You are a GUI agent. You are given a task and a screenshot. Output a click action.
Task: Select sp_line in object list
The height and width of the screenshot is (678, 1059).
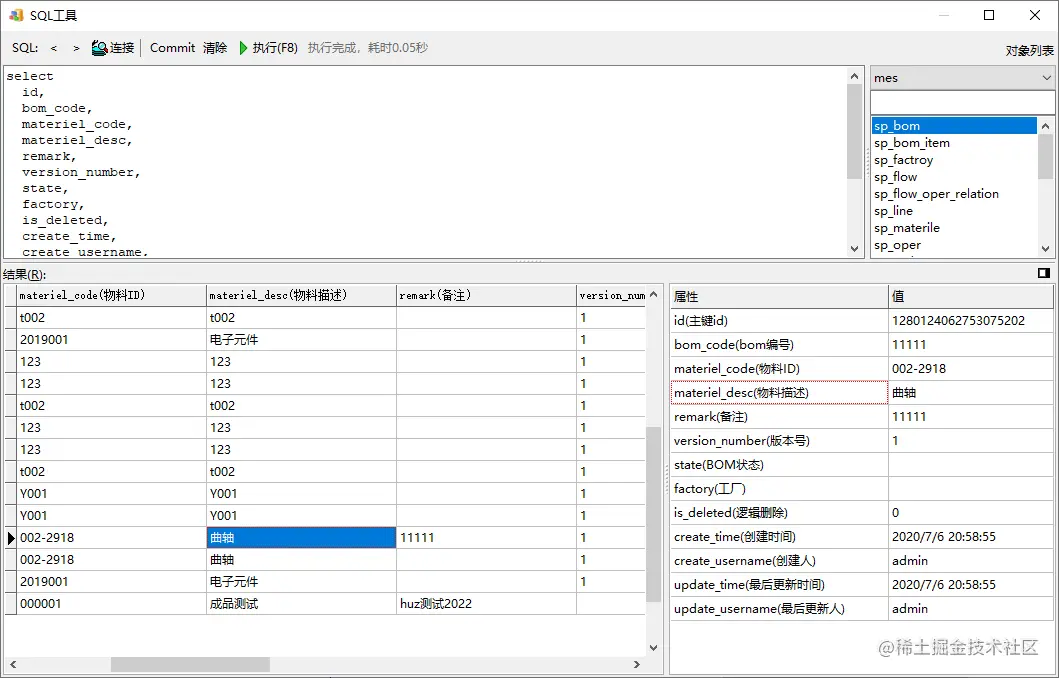[954, 211]
